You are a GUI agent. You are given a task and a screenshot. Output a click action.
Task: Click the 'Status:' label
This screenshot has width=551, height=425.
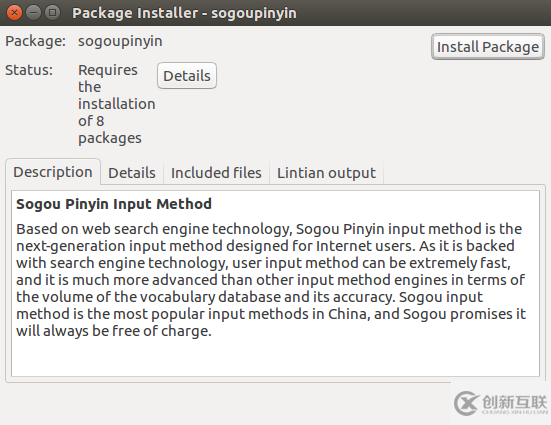[29, 70]
